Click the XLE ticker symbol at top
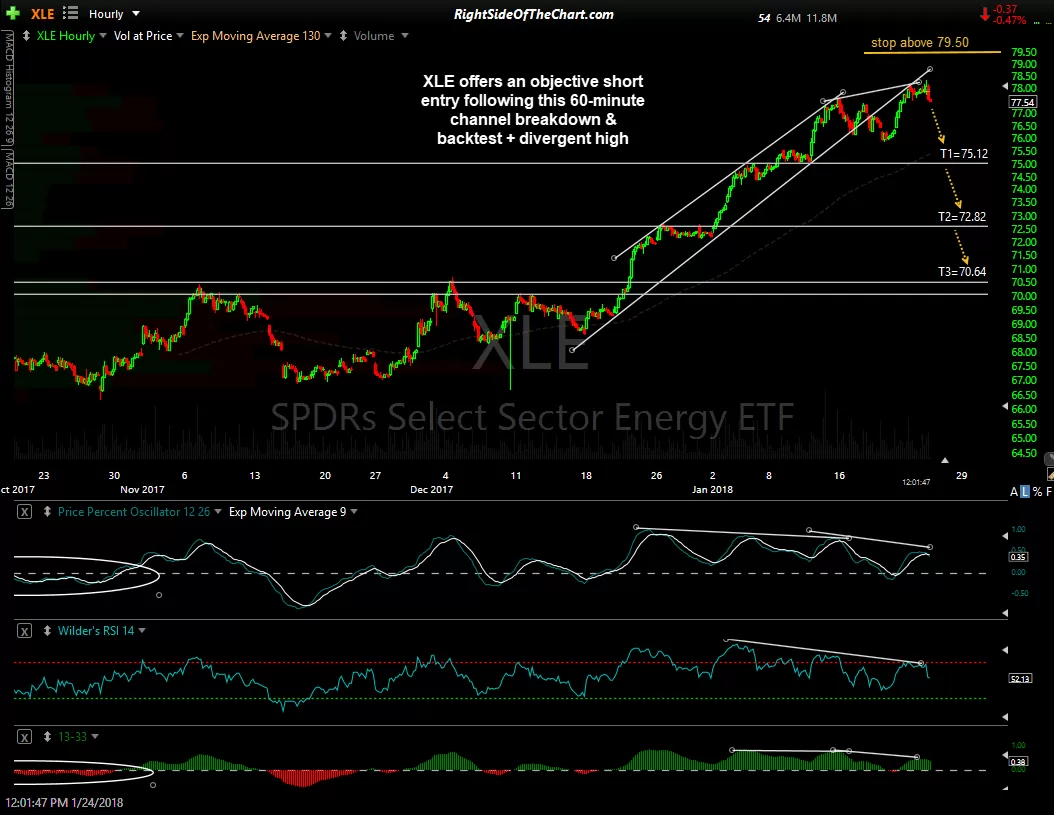1054x815 pixels. (x=42, y=13)
